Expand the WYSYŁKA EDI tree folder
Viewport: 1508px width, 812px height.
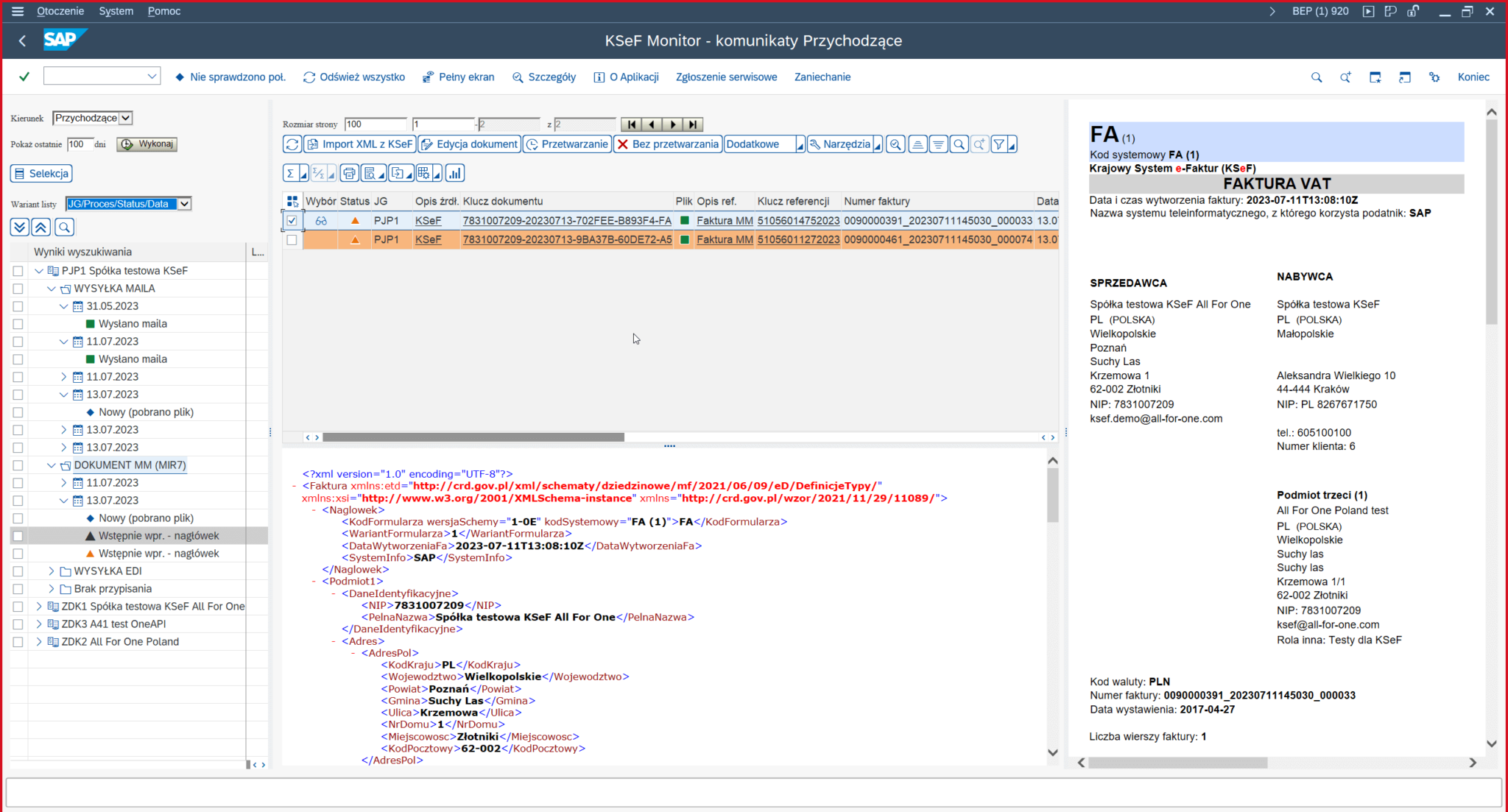click(x=51, y=571)
